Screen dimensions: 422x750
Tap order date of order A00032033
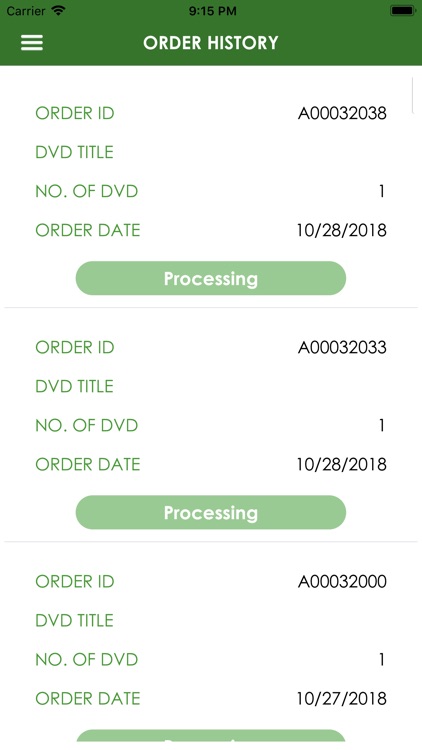[x=342, y=464]
